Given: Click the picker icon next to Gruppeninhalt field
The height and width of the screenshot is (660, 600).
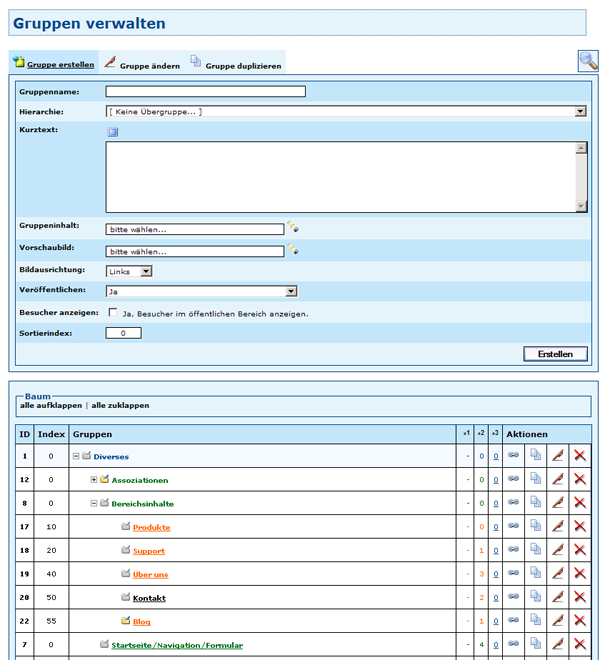Looking at the screenshot, I should (293, 227).
